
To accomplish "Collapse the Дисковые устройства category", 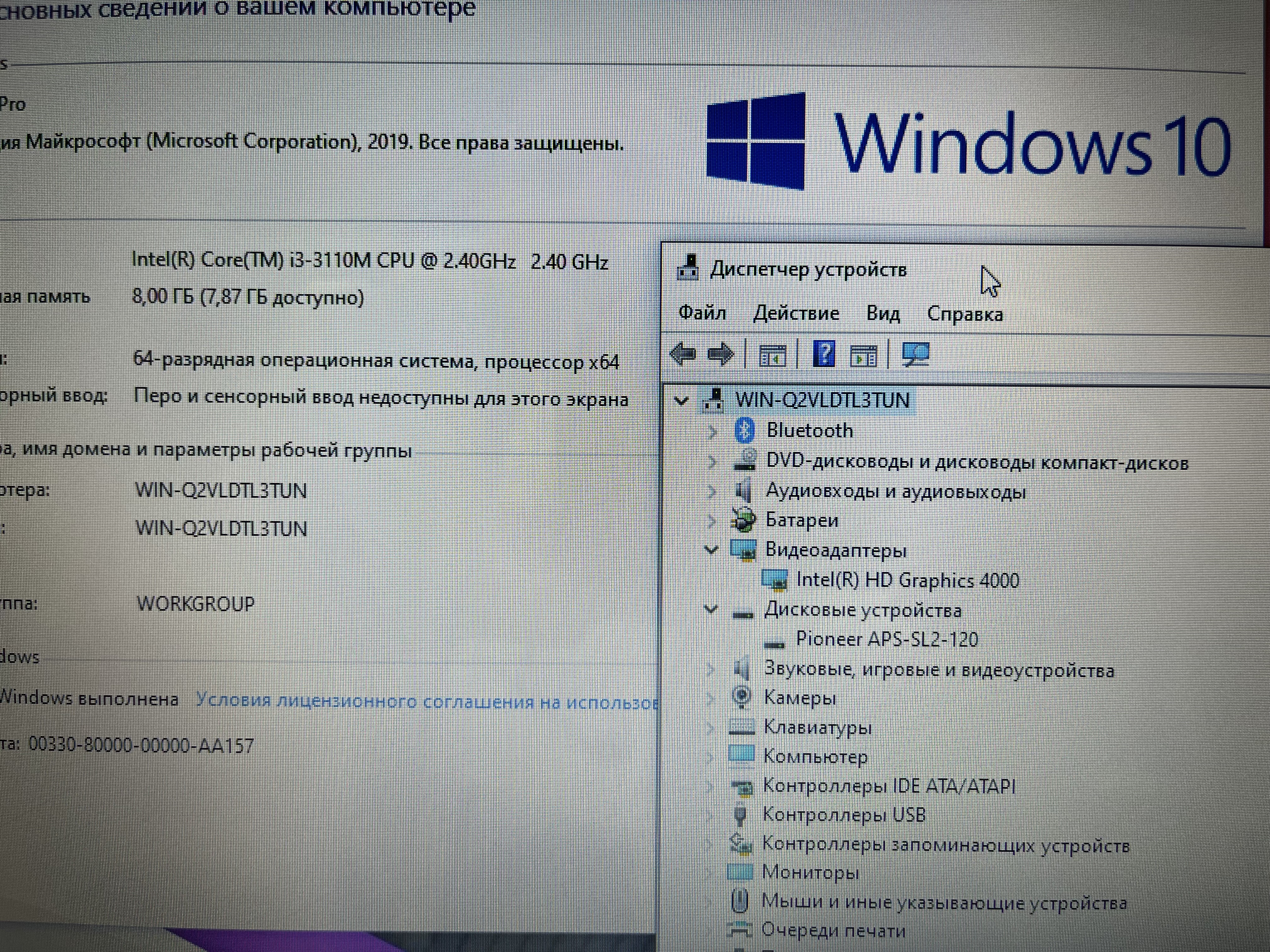I will click(x=711, y=609).
